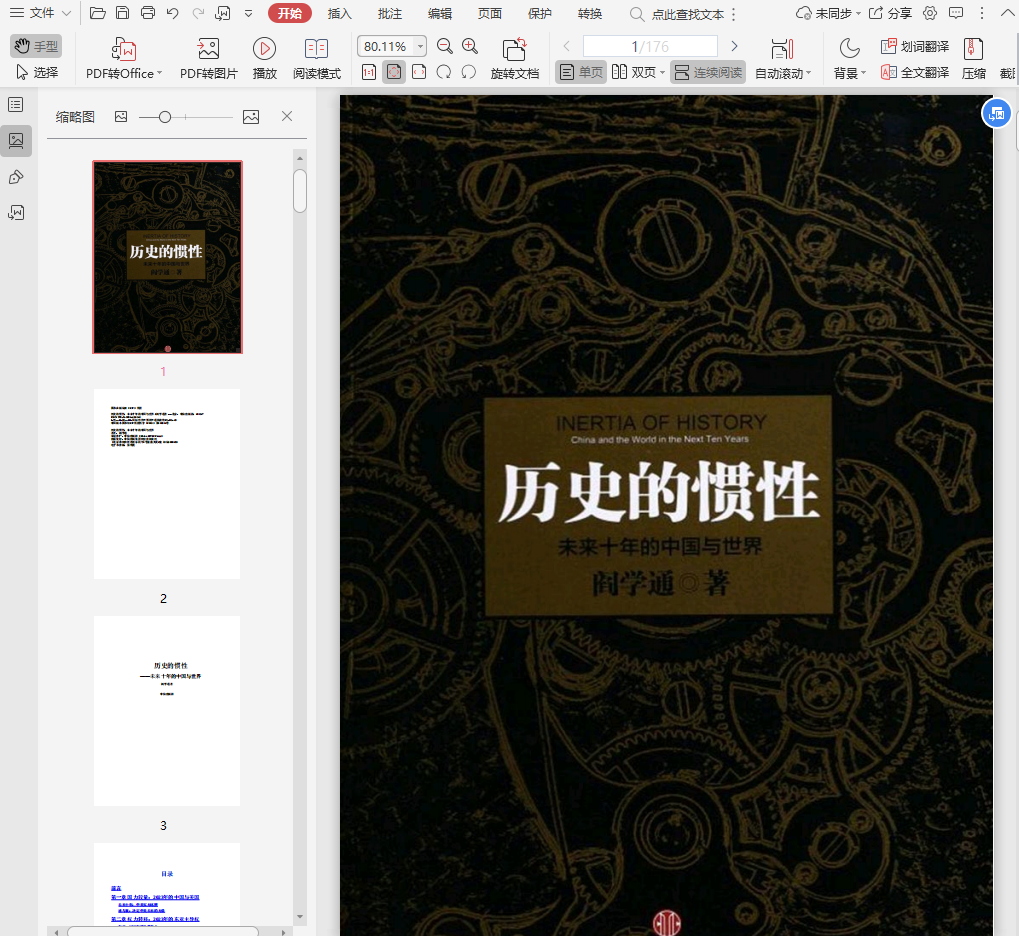The height and width of the screenshot is (936, 1019).
Task: Switch to the 批注 tab
Action: pos(390,13)
